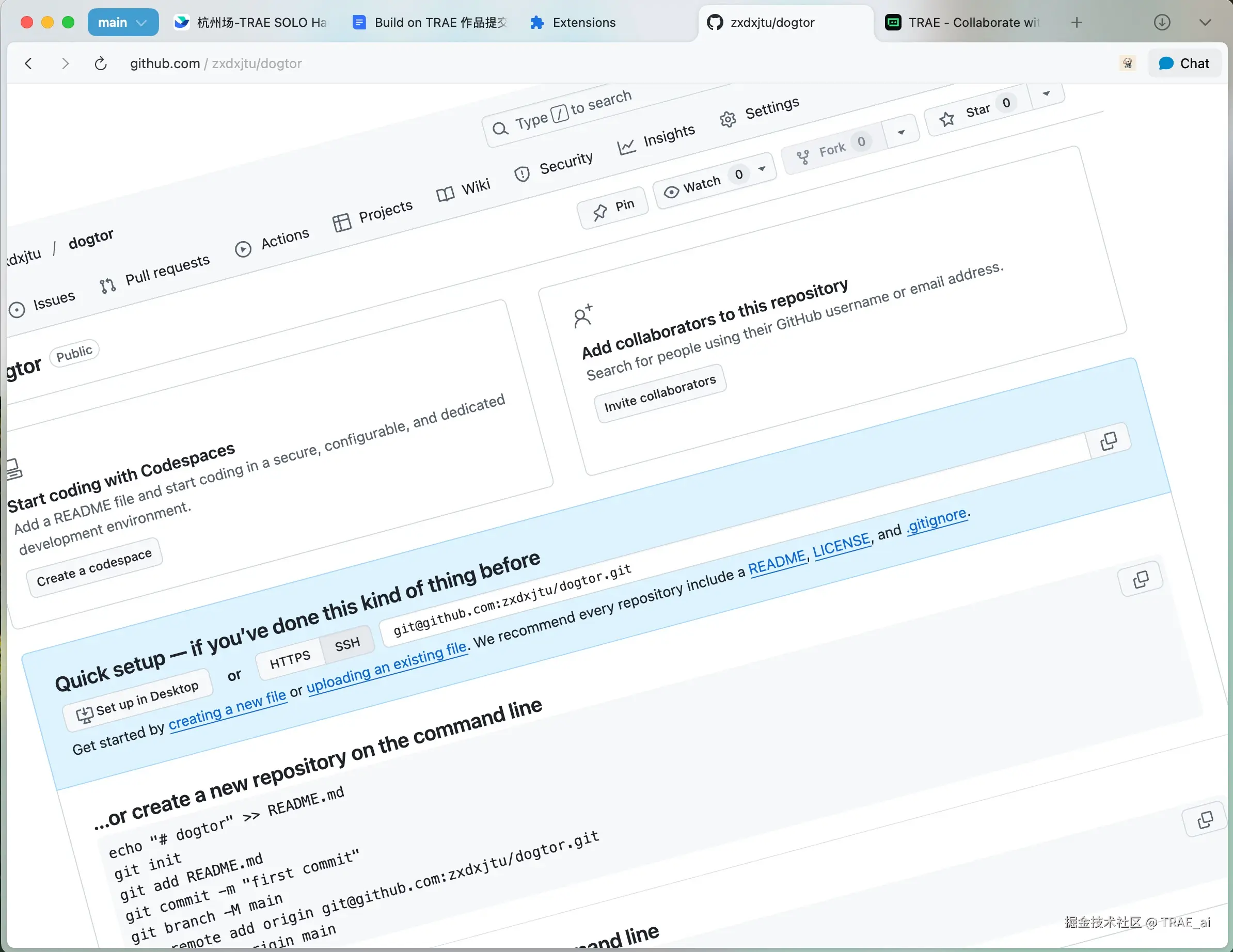Screen dimensions: 1233x952
Task: Click the browser reload icon
Action: point(101,63)
